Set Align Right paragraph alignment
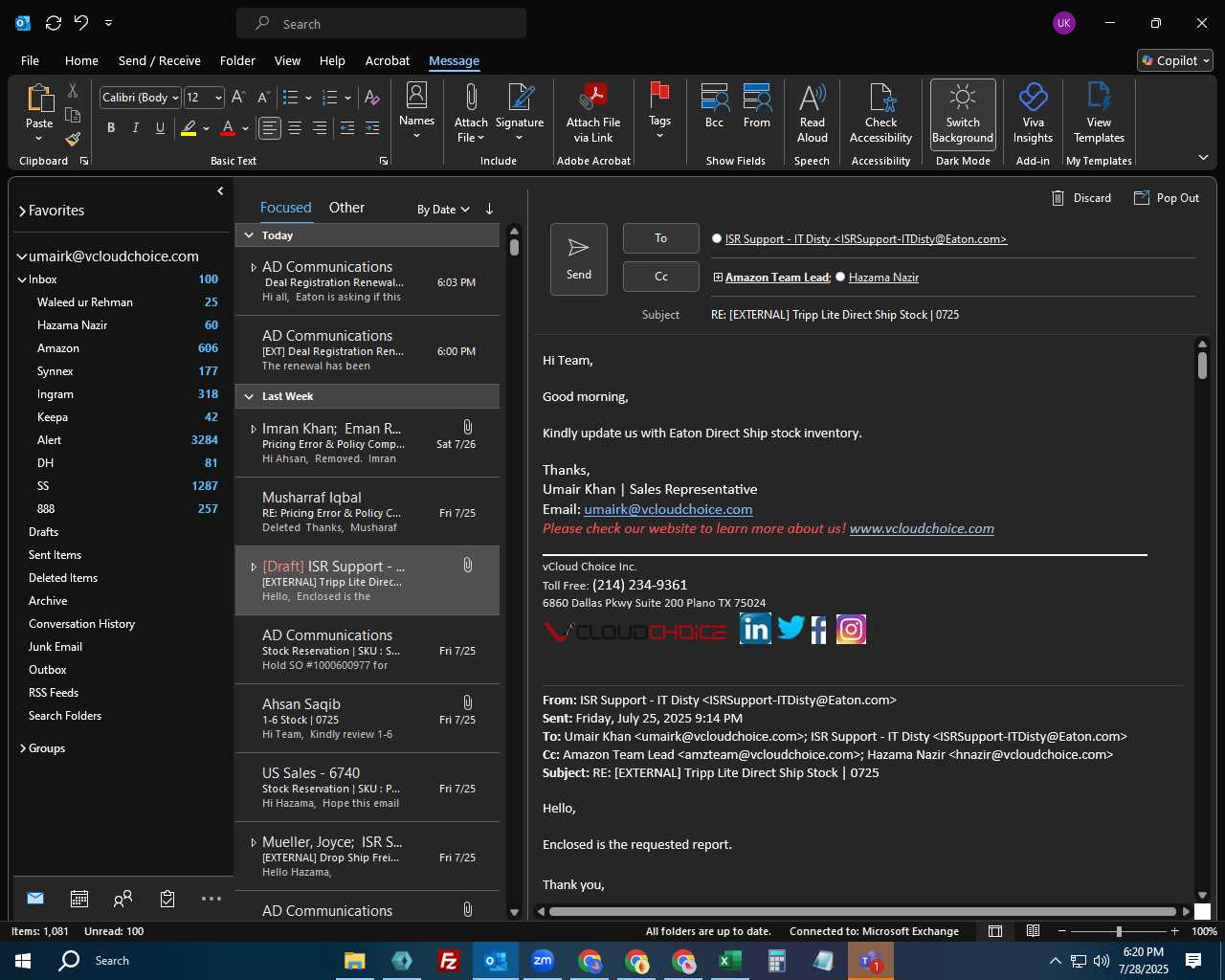1225x980 pixels. (x=320, y=127)
